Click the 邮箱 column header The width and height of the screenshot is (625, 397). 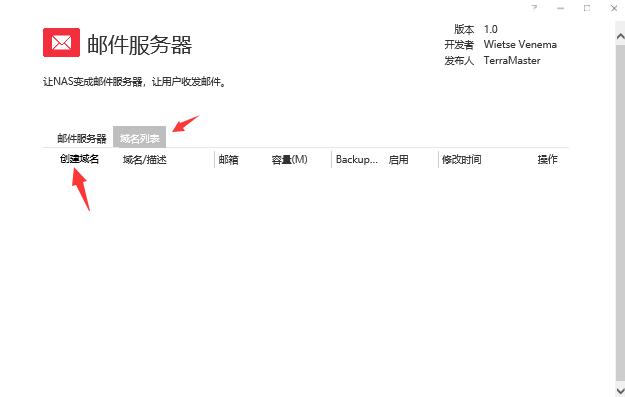(x=228, y=159)
